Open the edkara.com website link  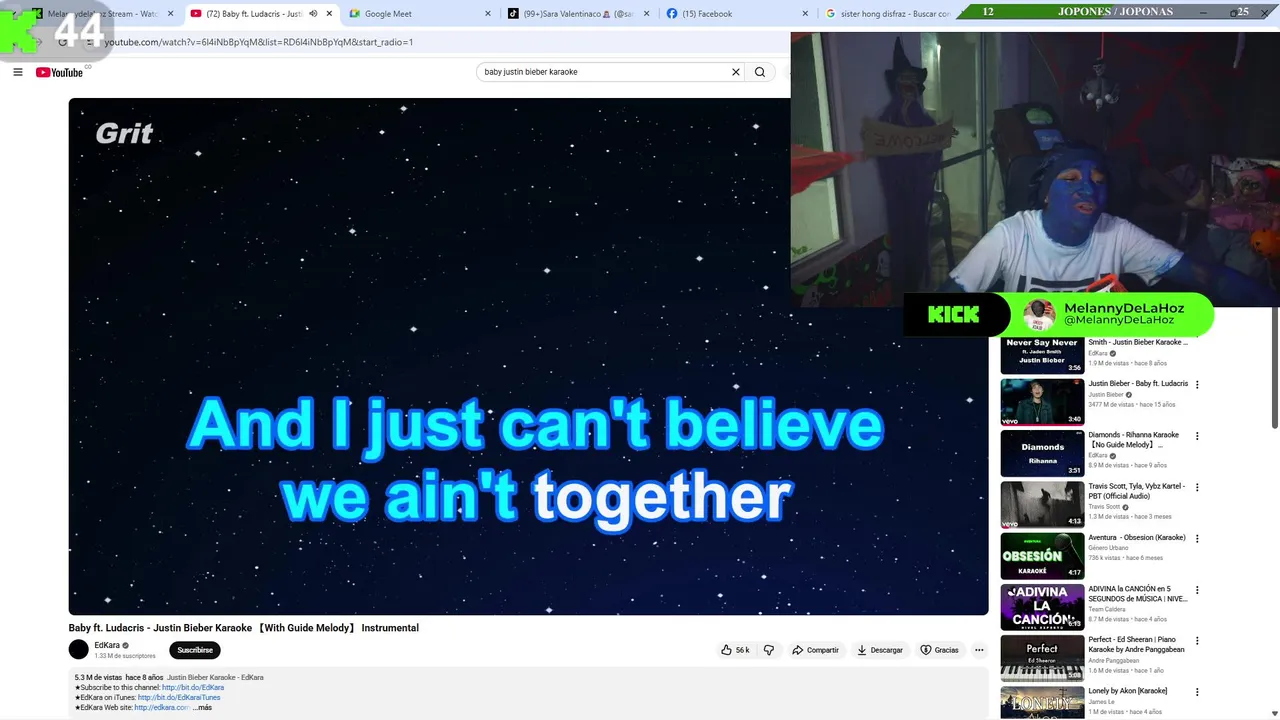click(x=162, y=707)
